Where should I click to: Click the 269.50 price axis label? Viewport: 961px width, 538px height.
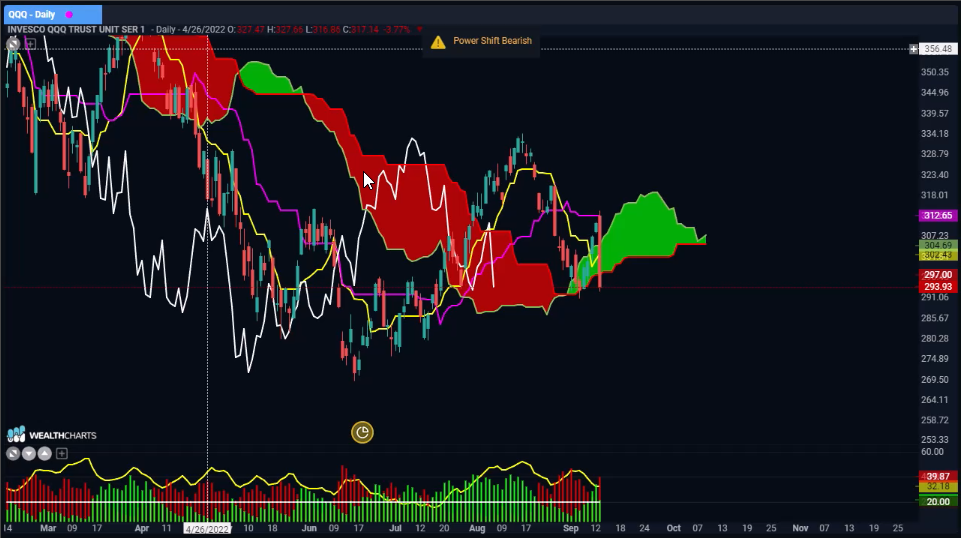tap(935, 380)
